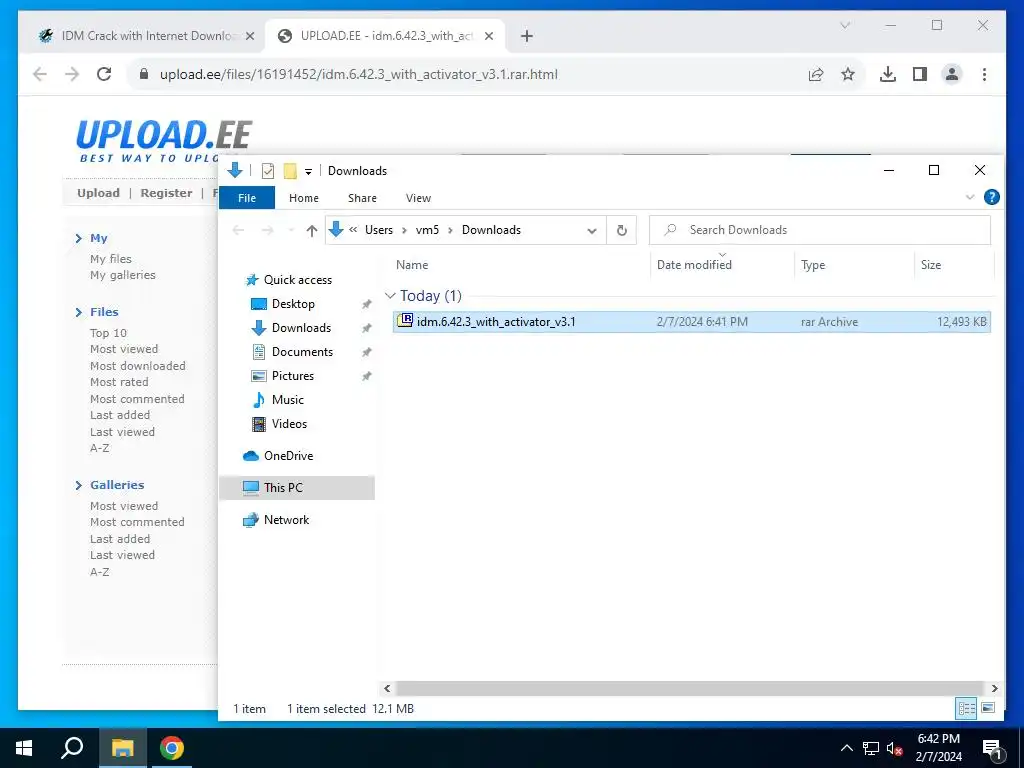
Task: Click the Properties quick access toolbar icon
Action: (x=268, y=171)
